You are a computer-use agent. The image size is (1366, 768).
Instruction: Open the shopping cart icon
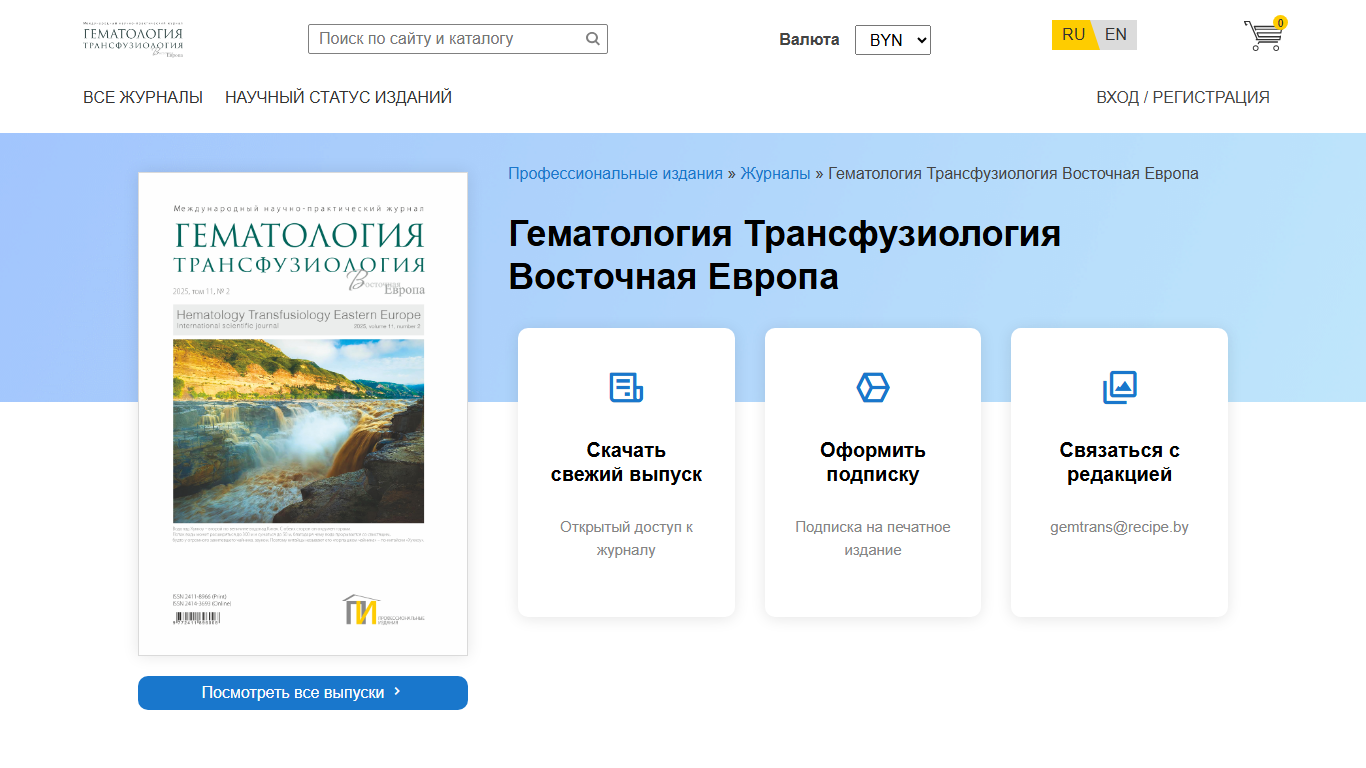coord(1263,36)
